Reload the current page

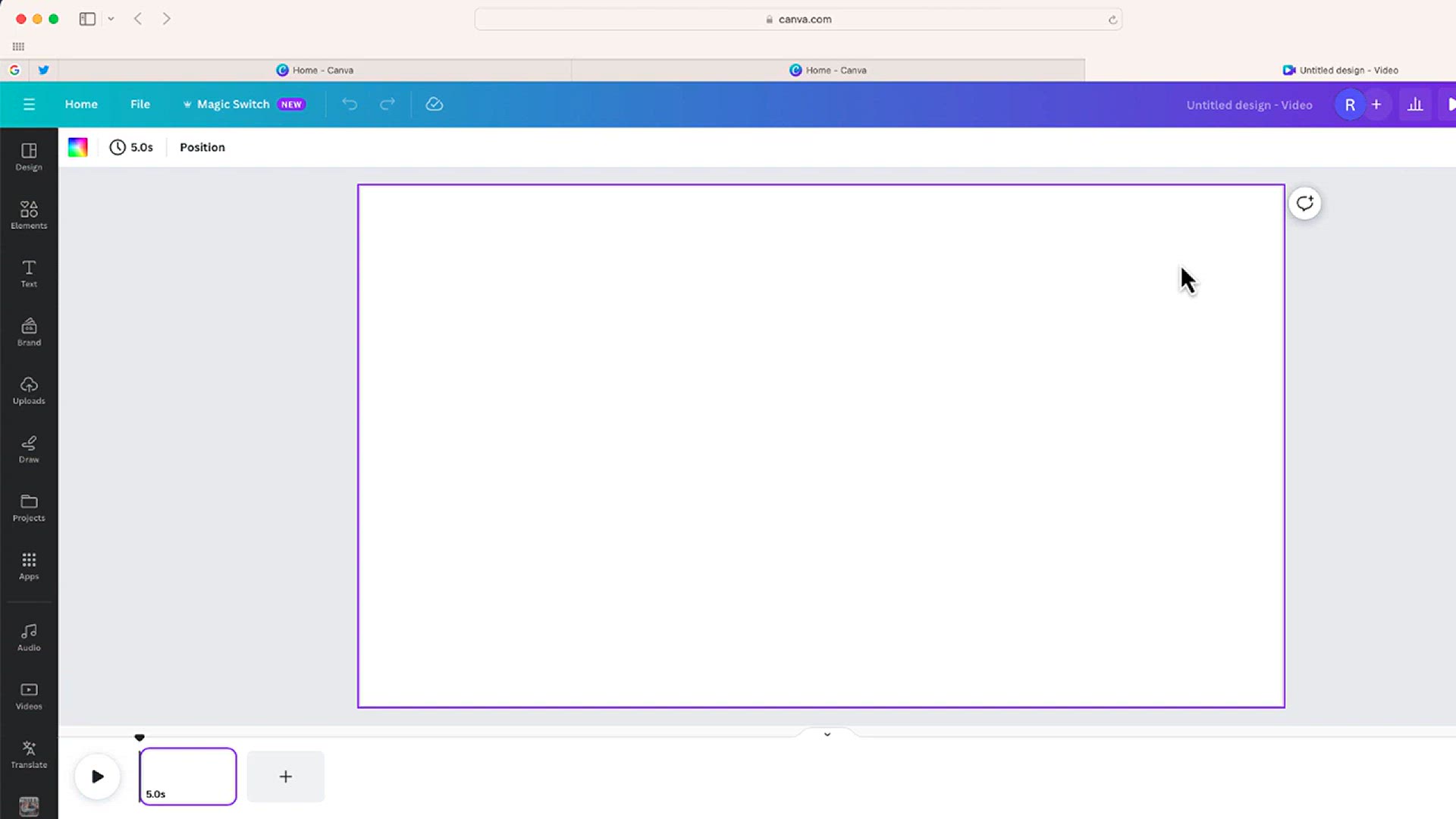click(1112, 20)
